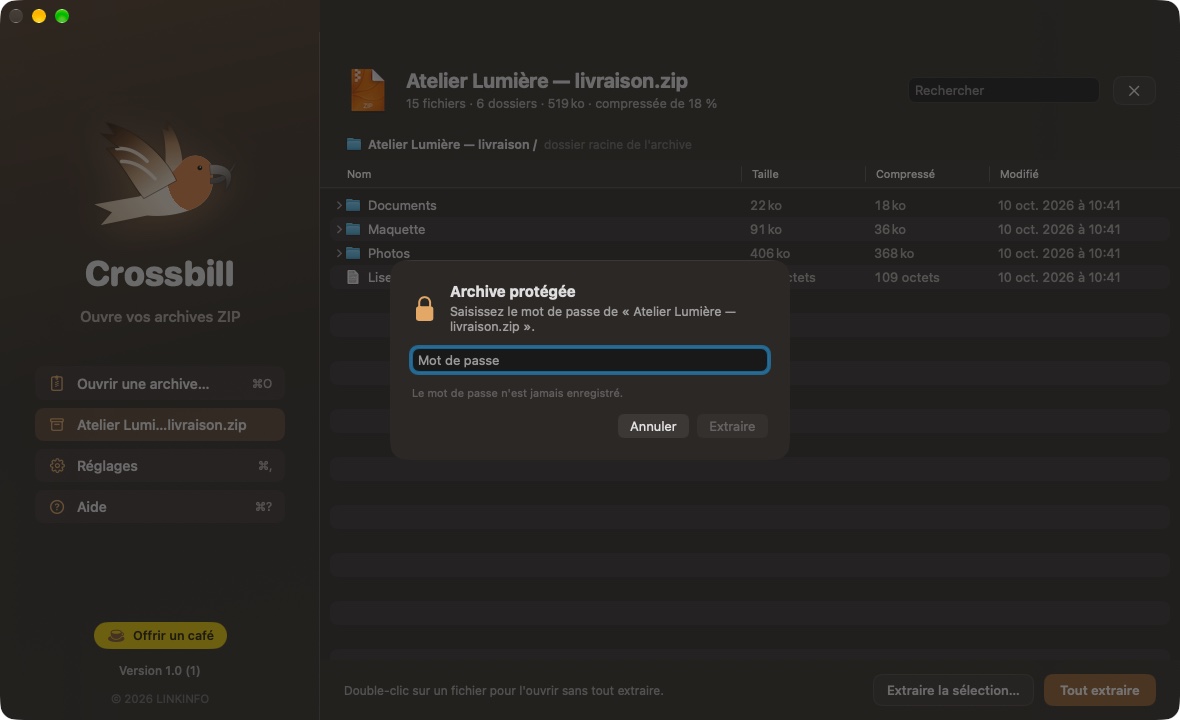Click breadcrumb Atelier Lumière — livraison /
Image resolution: width=1180 pixels, height=720 pixels.
[x=452, y=144]
